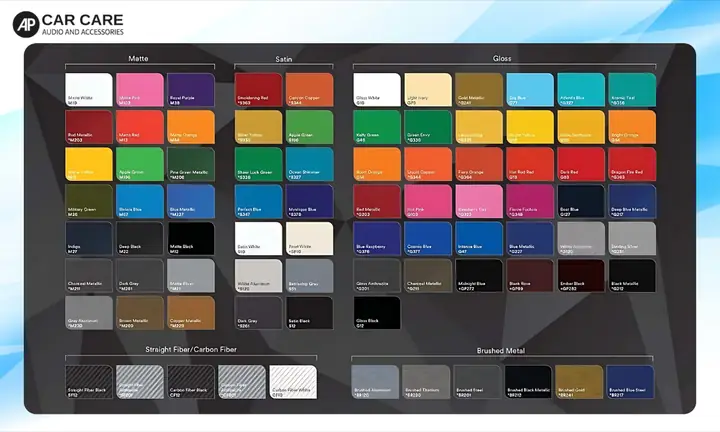Select the Satin Perfect Blue swatch
The height and width of the screenshot is (432, 720).
pos(258,201)
